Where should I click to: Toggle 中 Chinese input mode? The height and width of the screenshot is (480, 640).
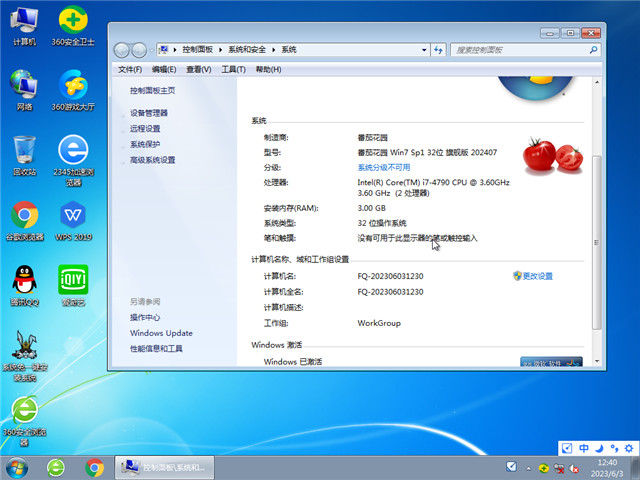point(584,448)
